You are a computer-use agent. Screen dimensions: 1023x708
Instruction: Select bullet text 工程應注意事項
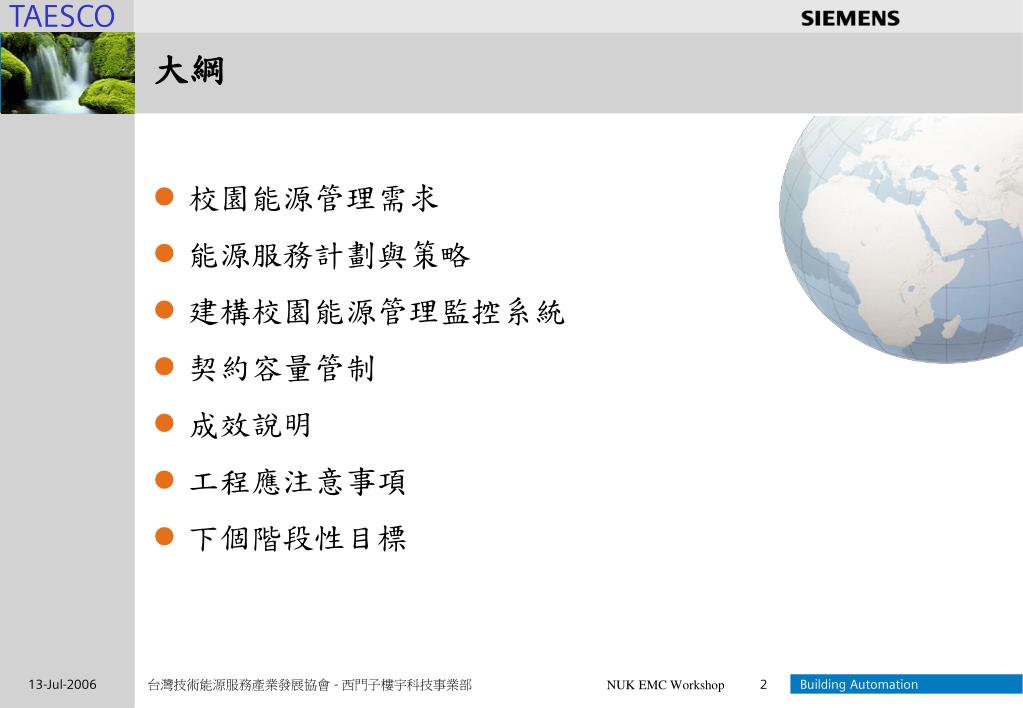(x=298, y=482)
